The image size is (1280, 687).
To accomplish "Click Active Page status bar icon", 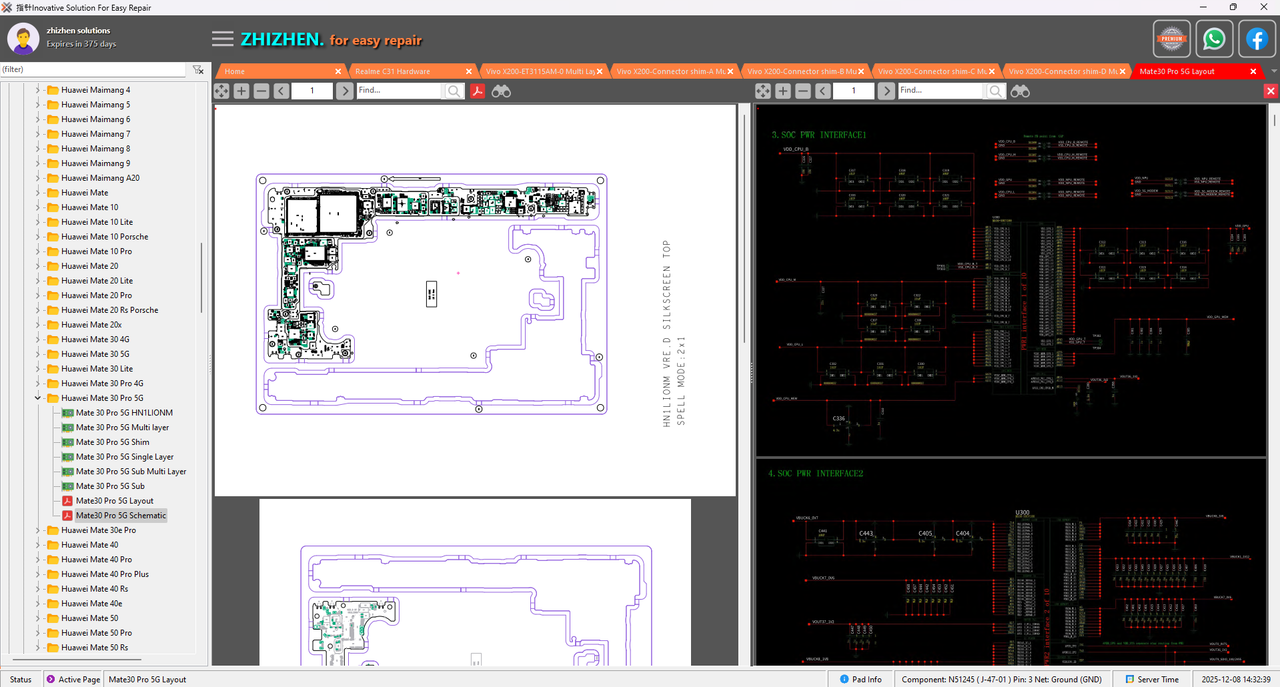I will [x=51, y=679].
